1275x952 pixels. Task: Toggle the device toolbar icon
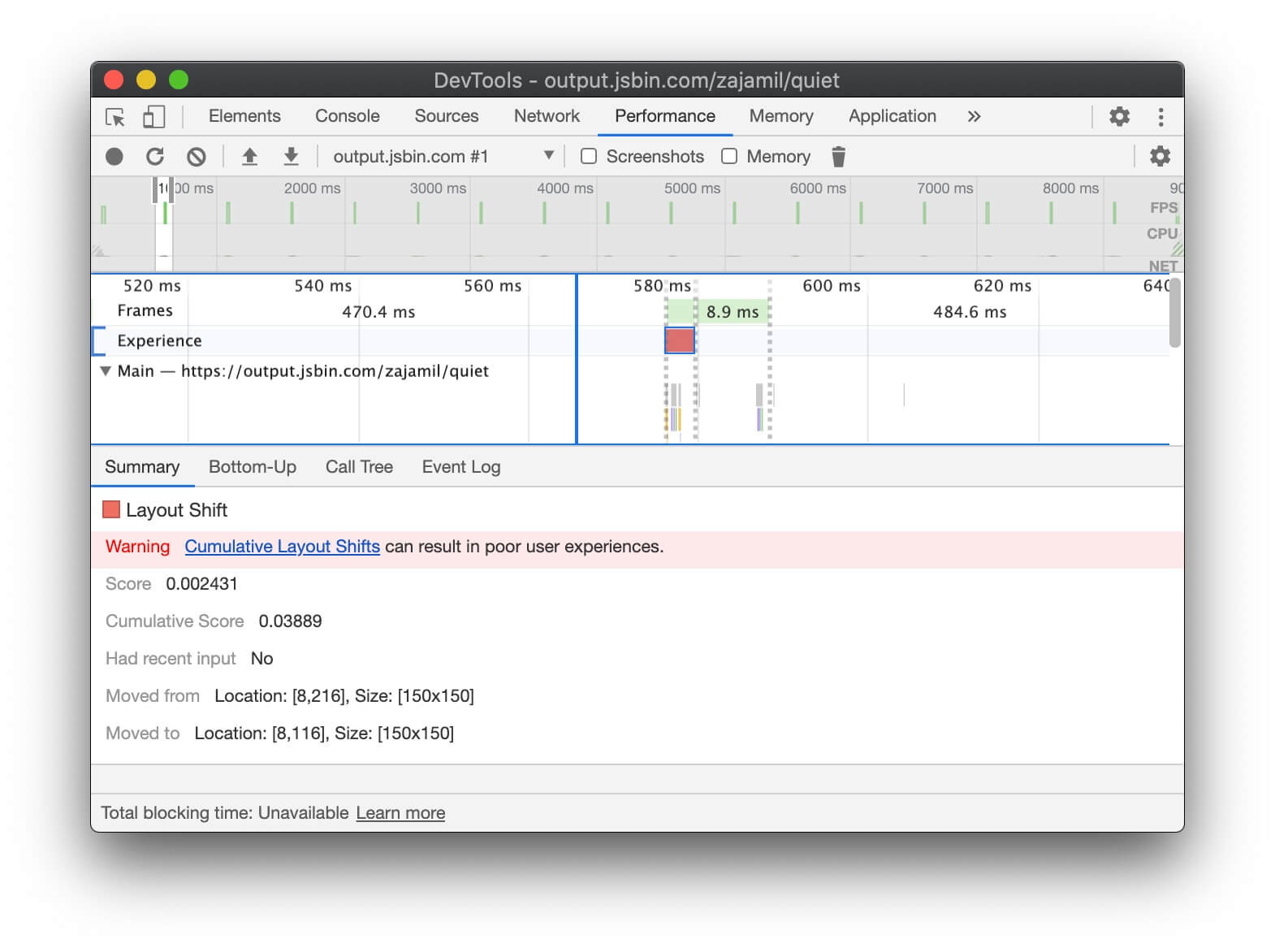click(153, 117)
